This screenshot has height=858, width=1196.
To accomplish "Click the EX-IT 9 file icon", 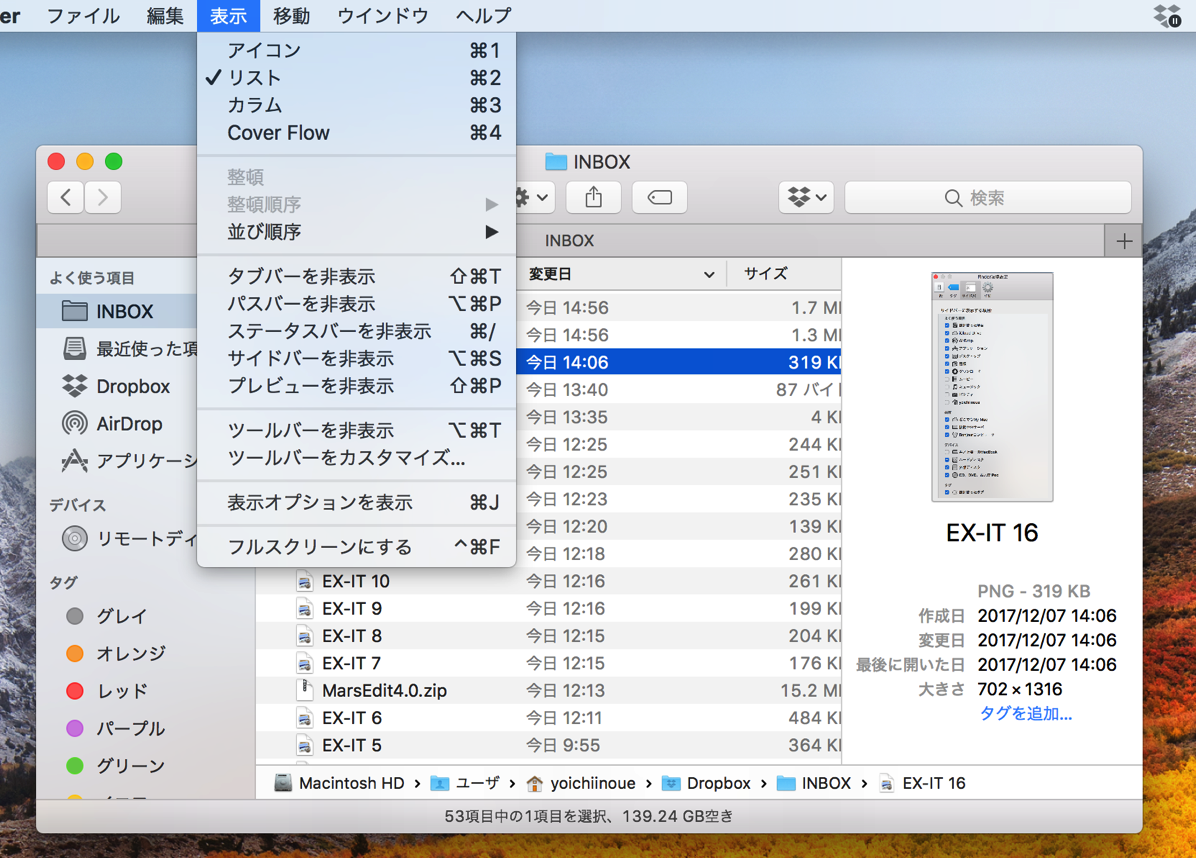I will tap(304, 609).
